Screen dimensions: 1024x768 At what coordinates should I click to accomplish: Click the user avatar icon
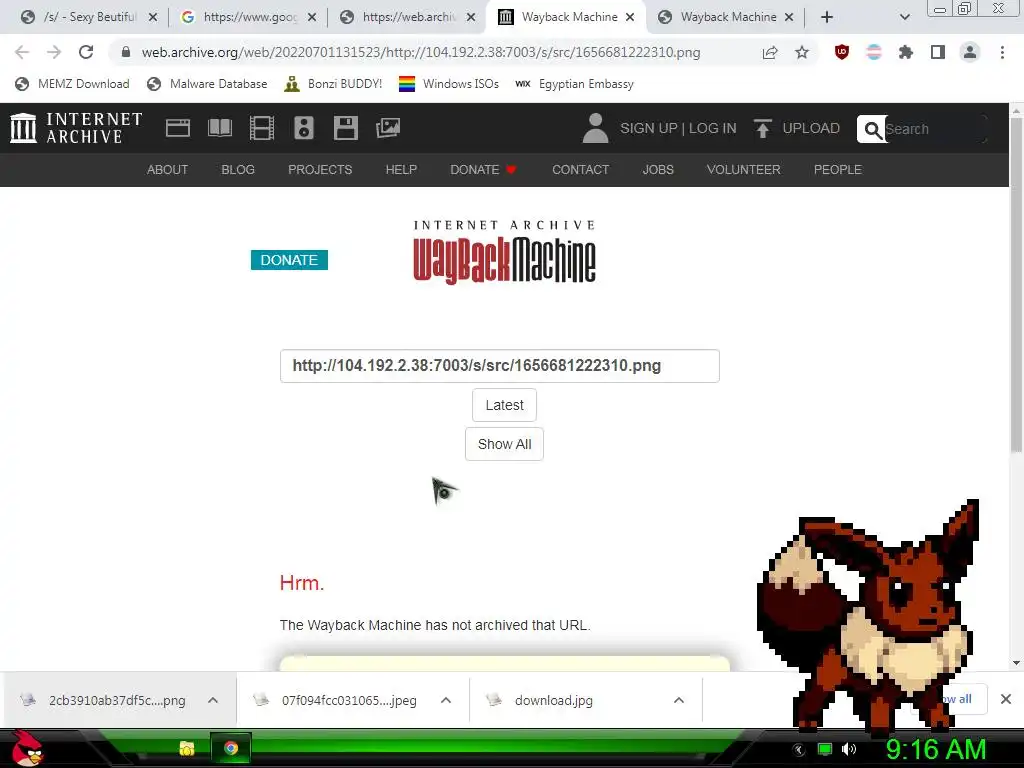click(595, 128)
